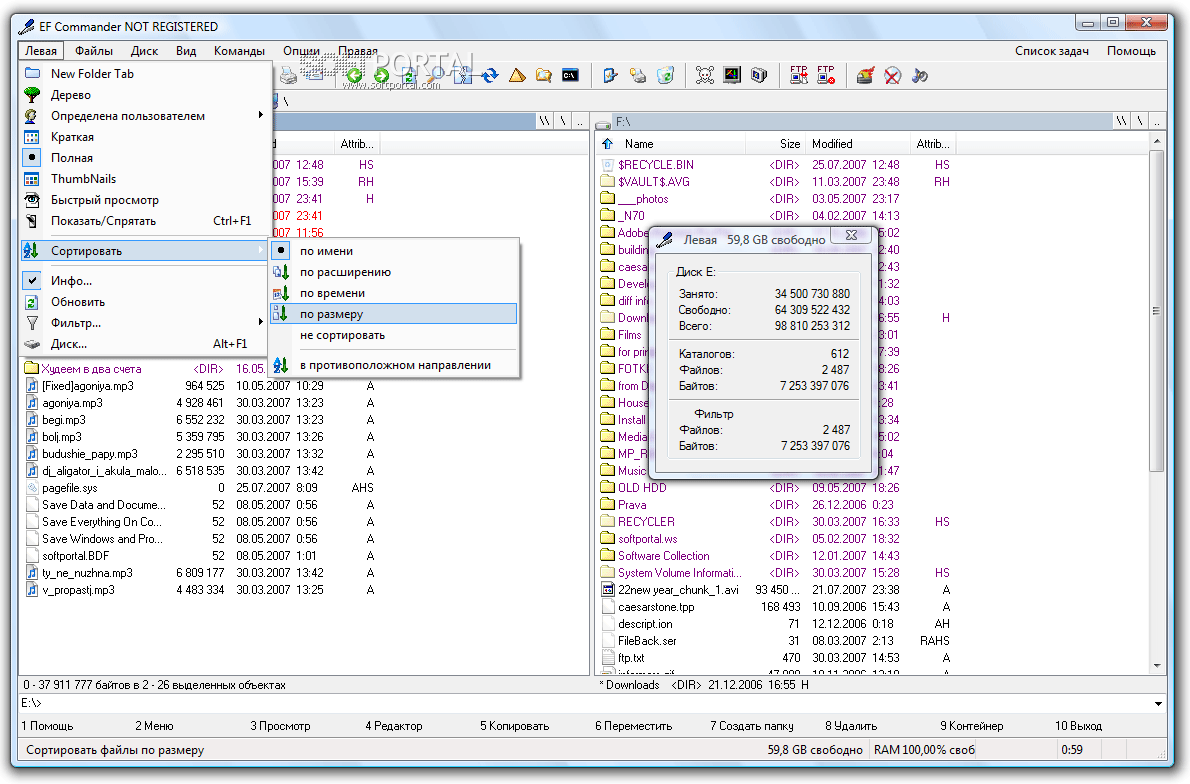Choose Дерево tree view menu entry
This screenshot has width=1190, height=784.
pyautogui.click(x=144, y=95)
